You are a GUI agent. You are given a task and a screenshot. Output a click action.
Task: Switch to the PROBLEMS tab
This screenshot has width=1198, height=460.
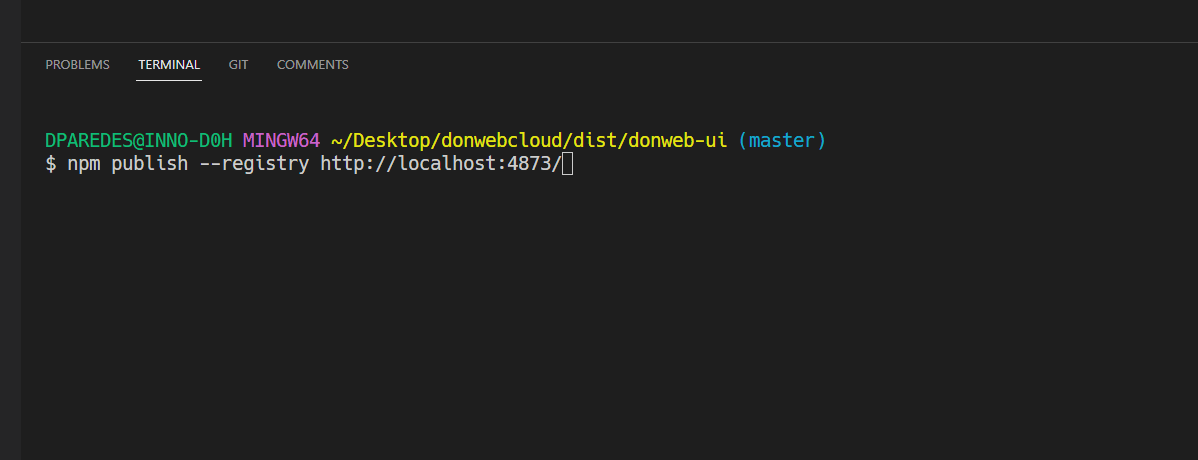click(77, 65)
